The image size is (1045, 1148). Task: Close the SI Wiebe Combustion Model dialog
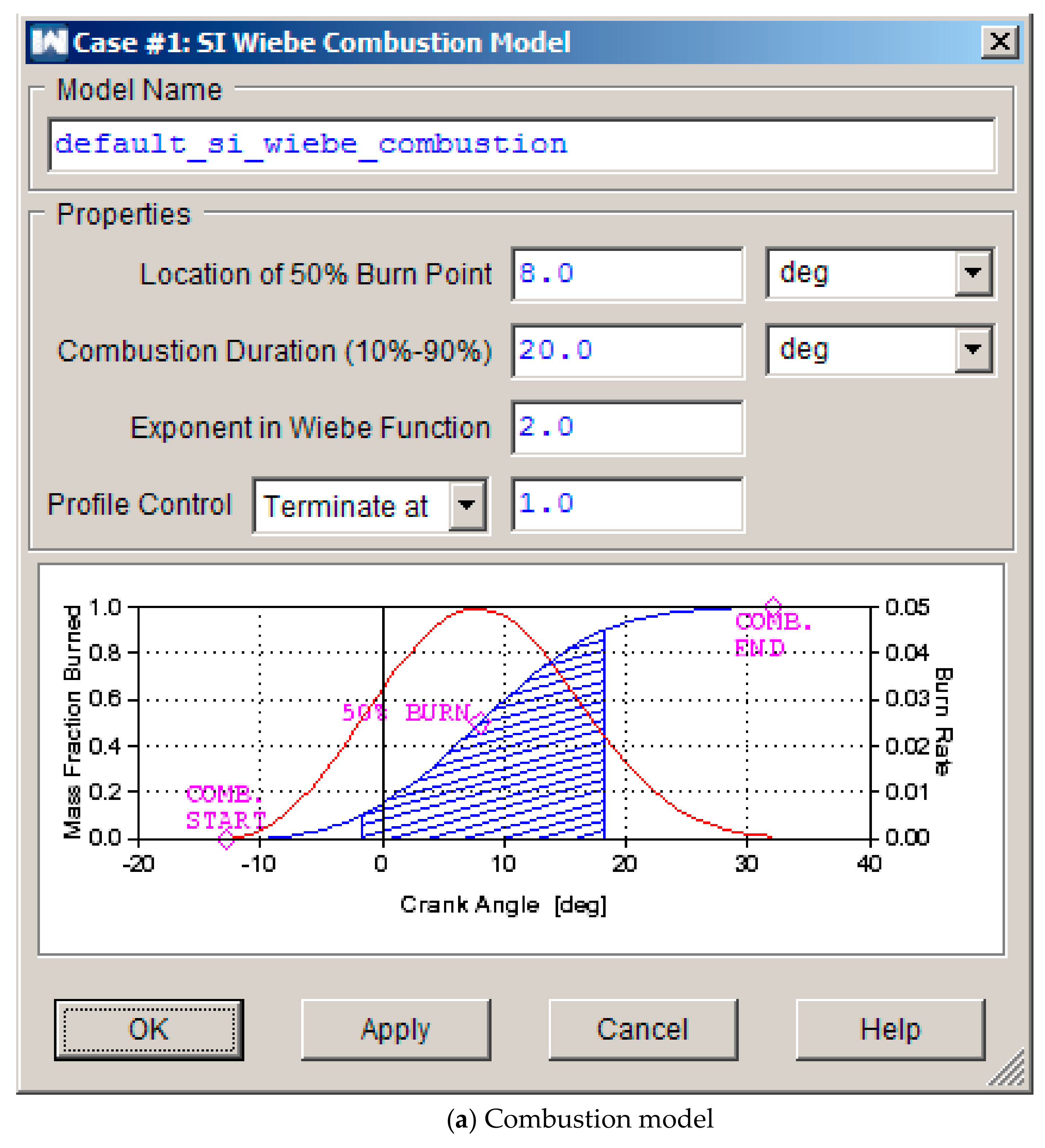pyautogui.click(x=999, y=41)
